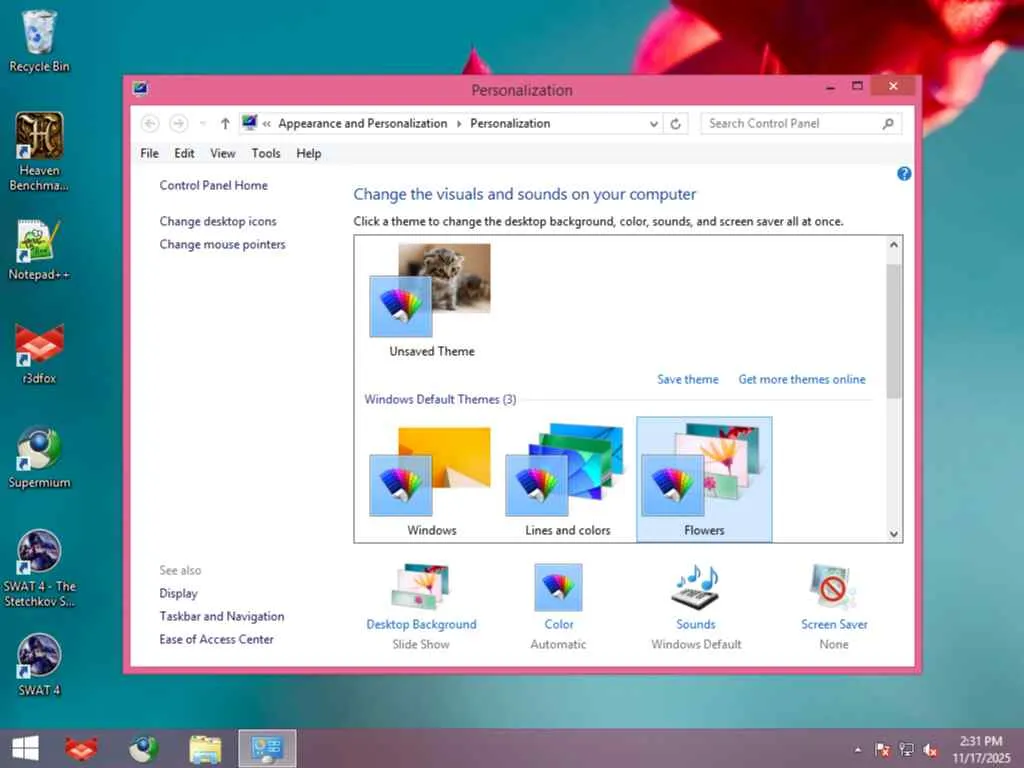Click the blue Help question mark icon
This screenshot has width=1024, height=768.
[904, 174]
